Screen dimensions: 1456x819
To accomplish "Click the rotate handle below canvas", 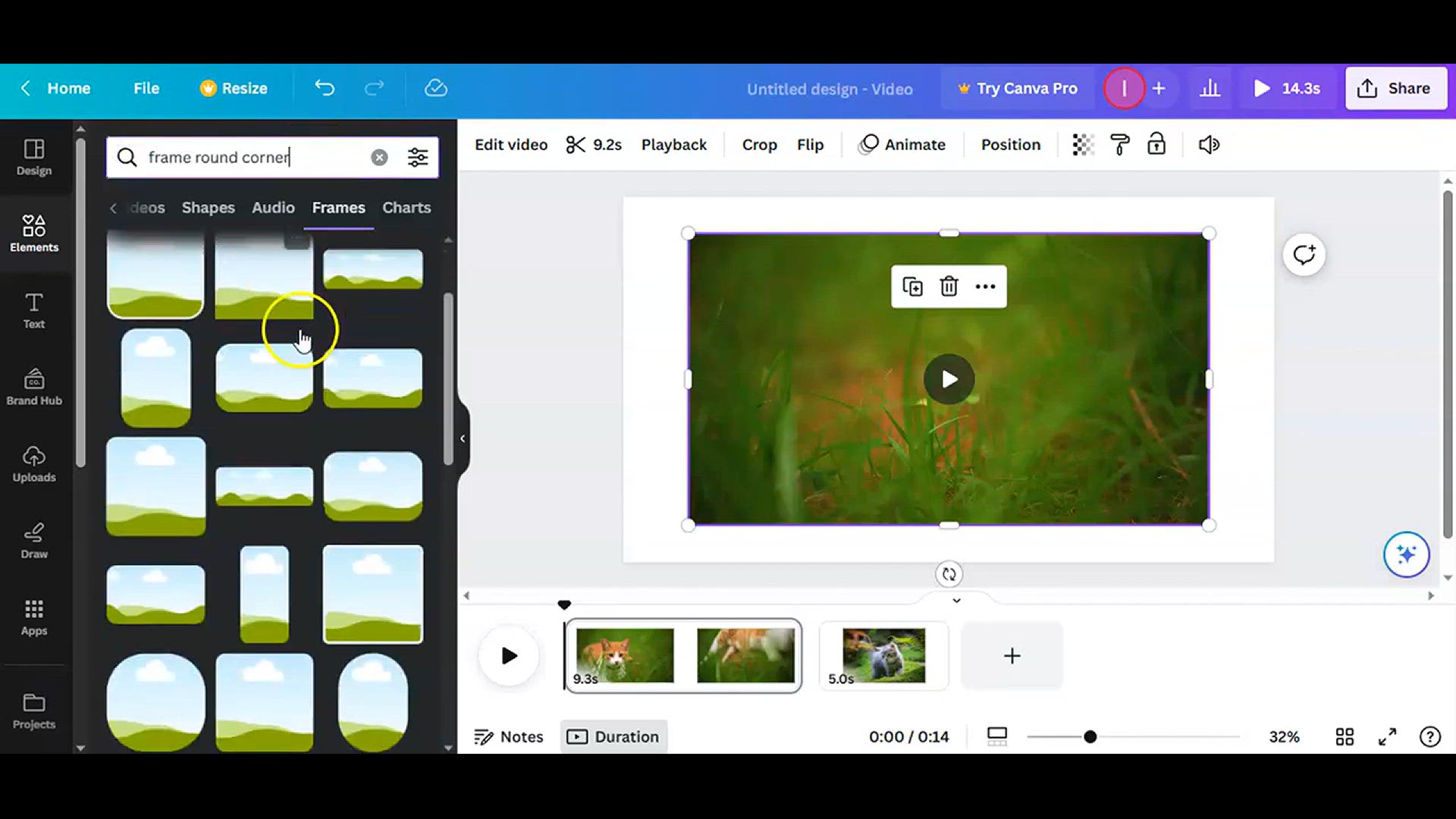I will (x=949, y=574).
